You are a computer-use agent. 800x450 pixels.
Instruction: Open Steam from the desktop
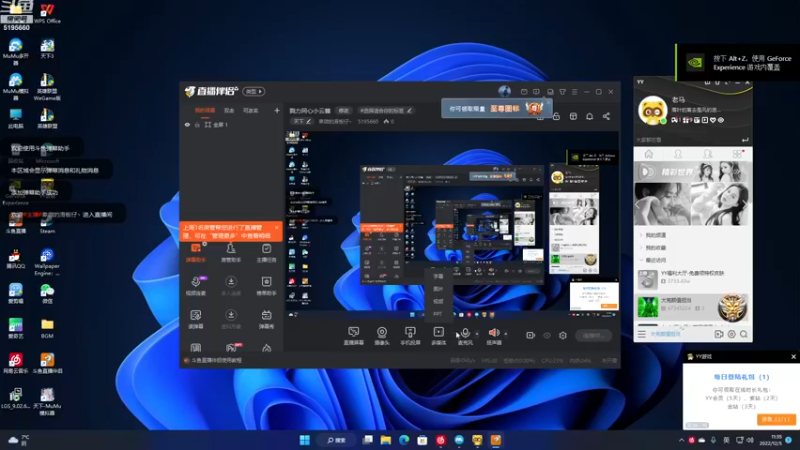tap(47, 223)
